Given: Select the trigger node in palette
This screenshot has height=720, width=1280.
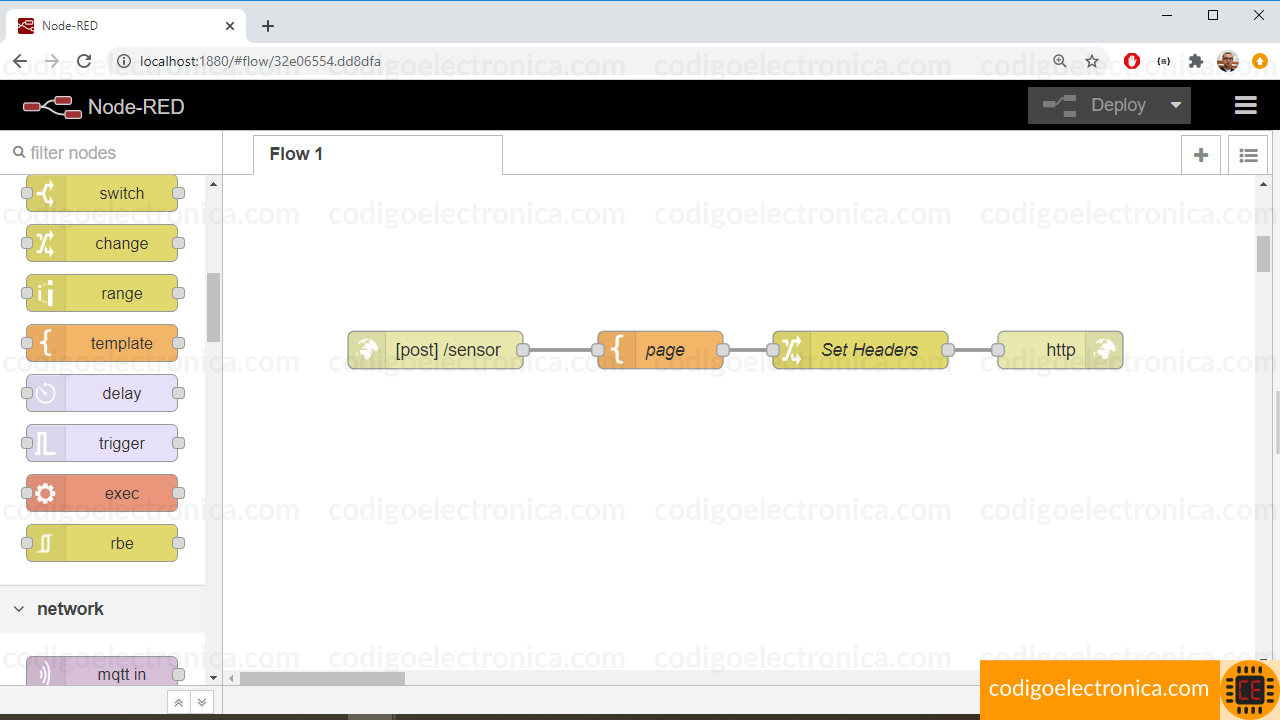Looking at the screenshot, I should pos(102,443).
